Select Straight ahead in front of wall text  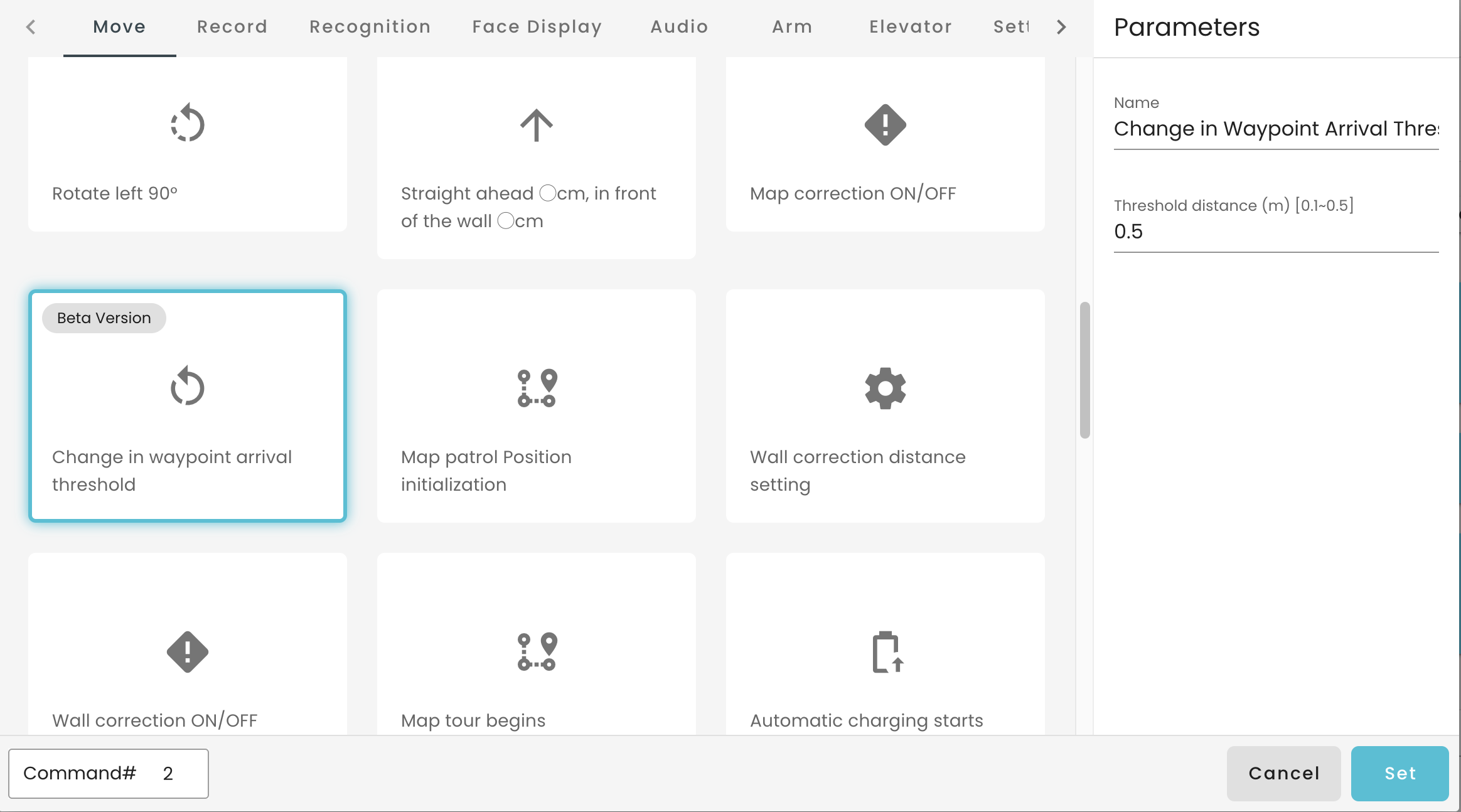(x=528, y=207)
